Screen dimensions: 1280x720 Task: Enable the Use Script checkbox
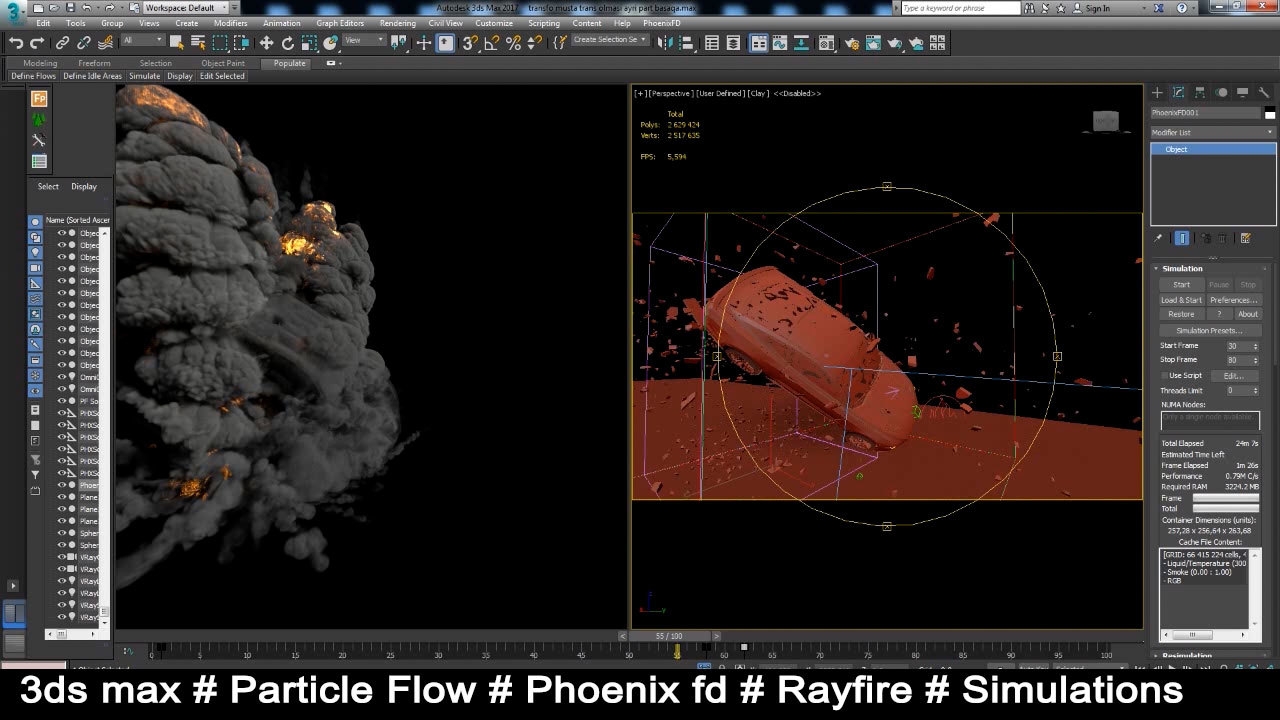coord(1164,375)
